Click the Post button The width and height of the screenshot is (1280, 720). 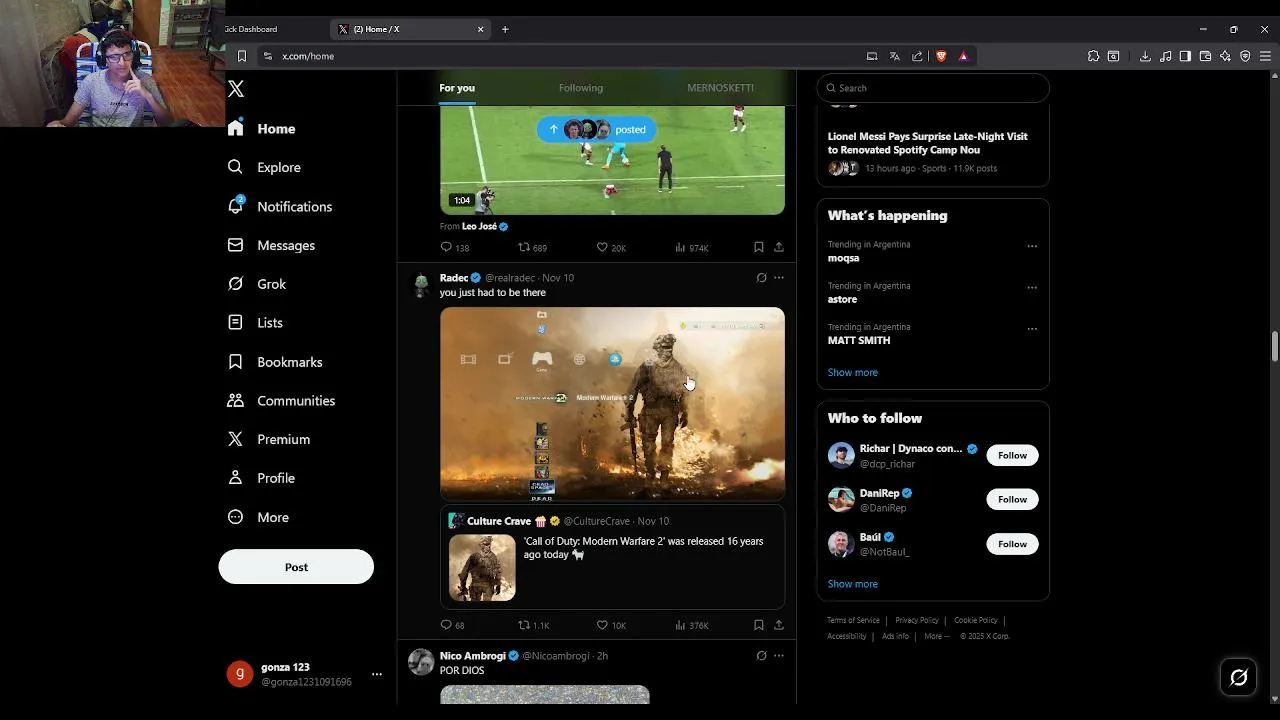click(296, 567)
